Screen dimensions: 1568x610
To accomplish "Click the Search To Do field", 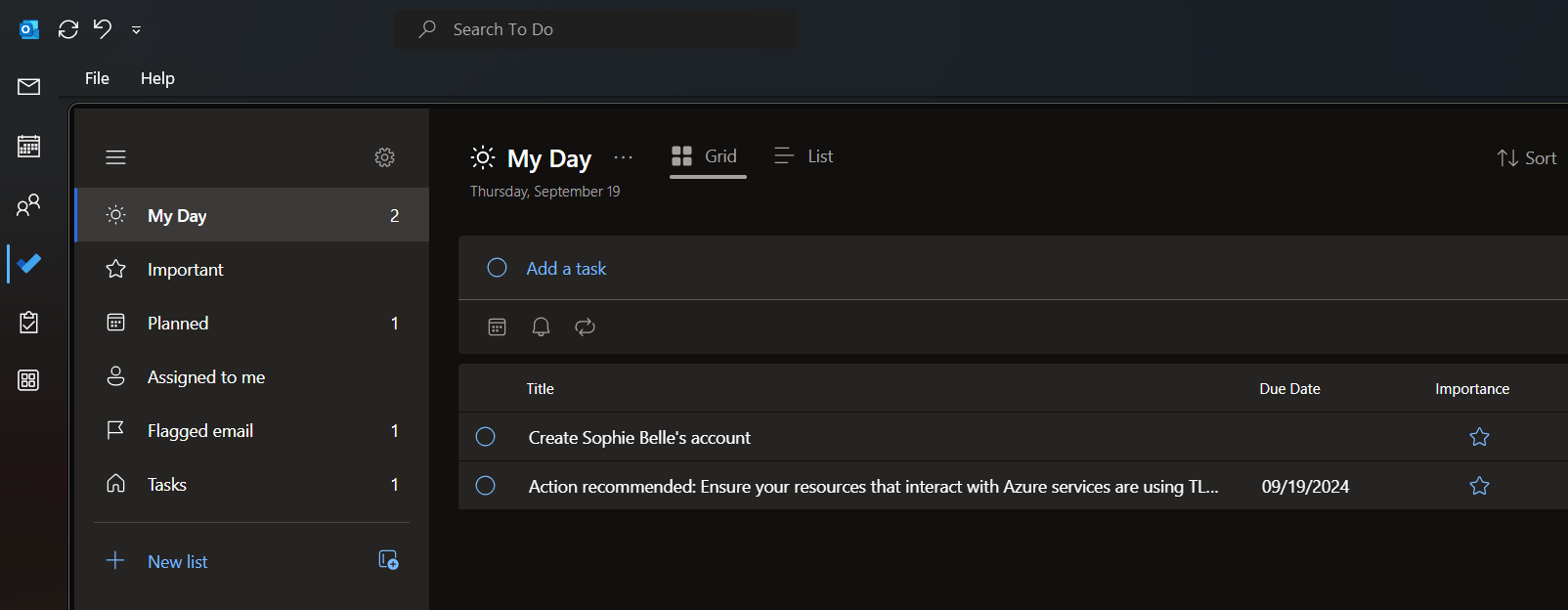I will (596, 29).
